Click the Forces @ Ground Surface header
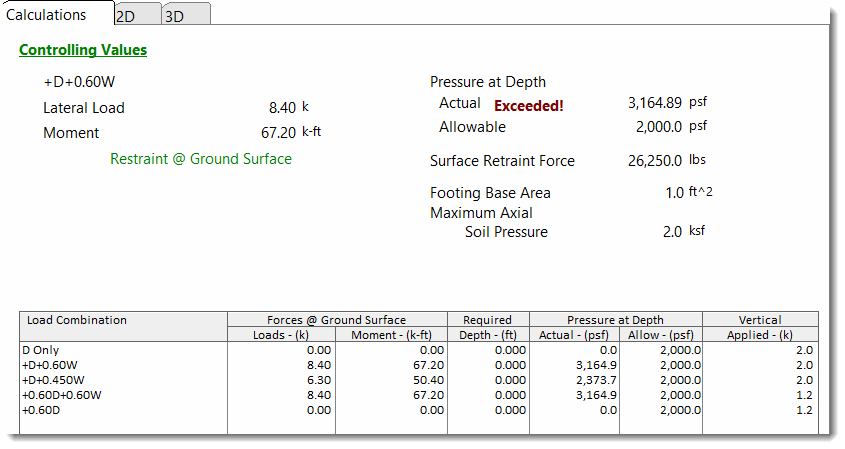845x449 pixels. pyautogui.click(x=337, y=320)
